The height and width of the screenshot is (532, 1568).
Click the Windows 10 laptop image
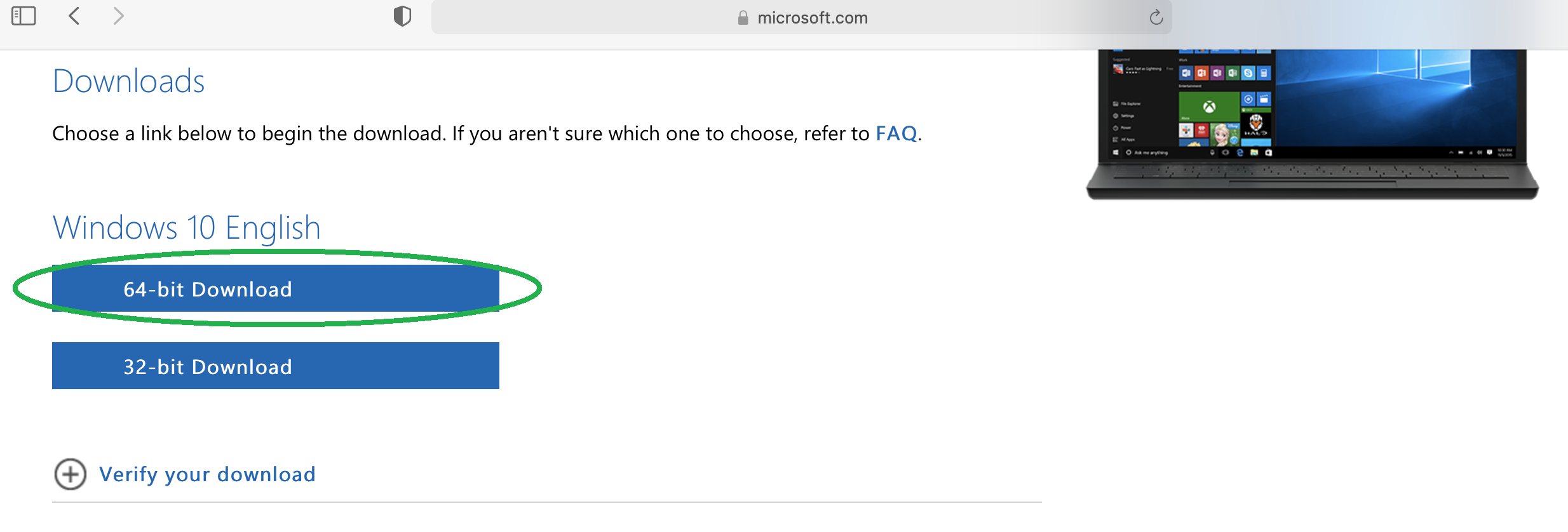pos(1312,124)
